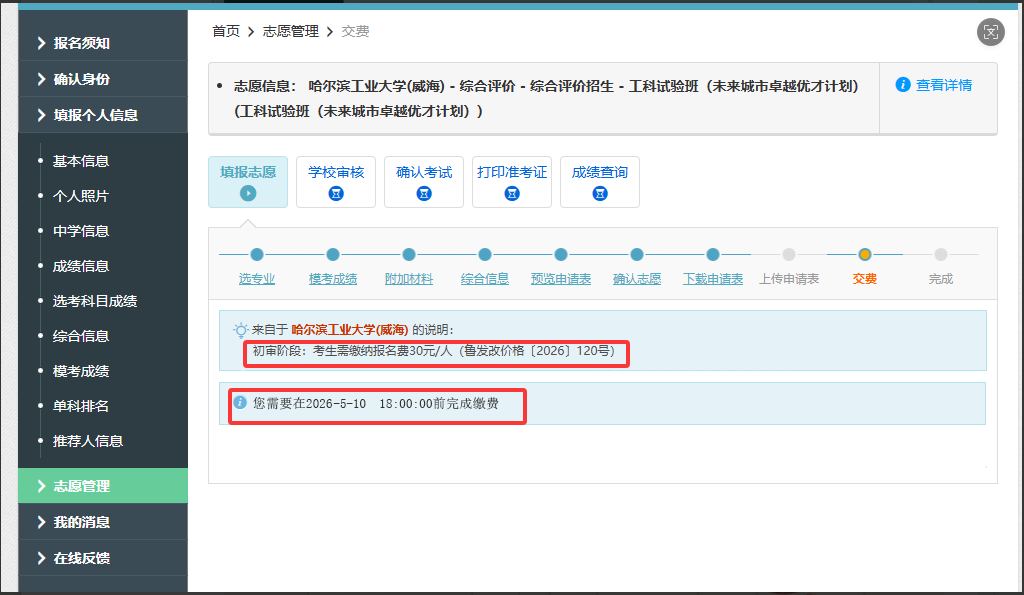Expand the 确认身份 sidebar section
This screenshot has height=595, width=1024.
tap(103, 79)
